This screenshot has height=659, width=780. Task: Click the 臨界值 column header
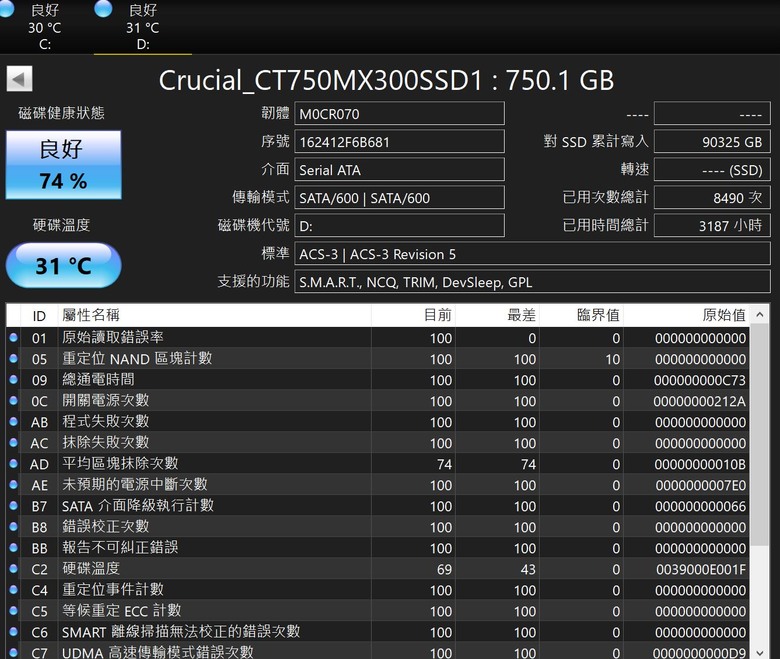coord(582,315)
